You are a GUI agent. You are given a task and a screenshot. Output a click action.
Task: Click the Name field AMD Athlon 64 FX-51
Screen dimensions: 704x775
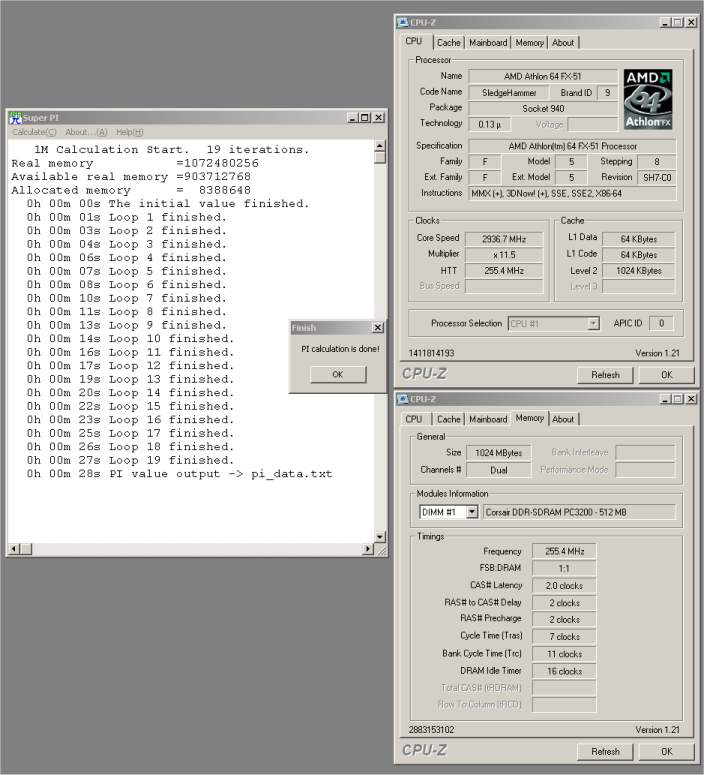(543, 77)
